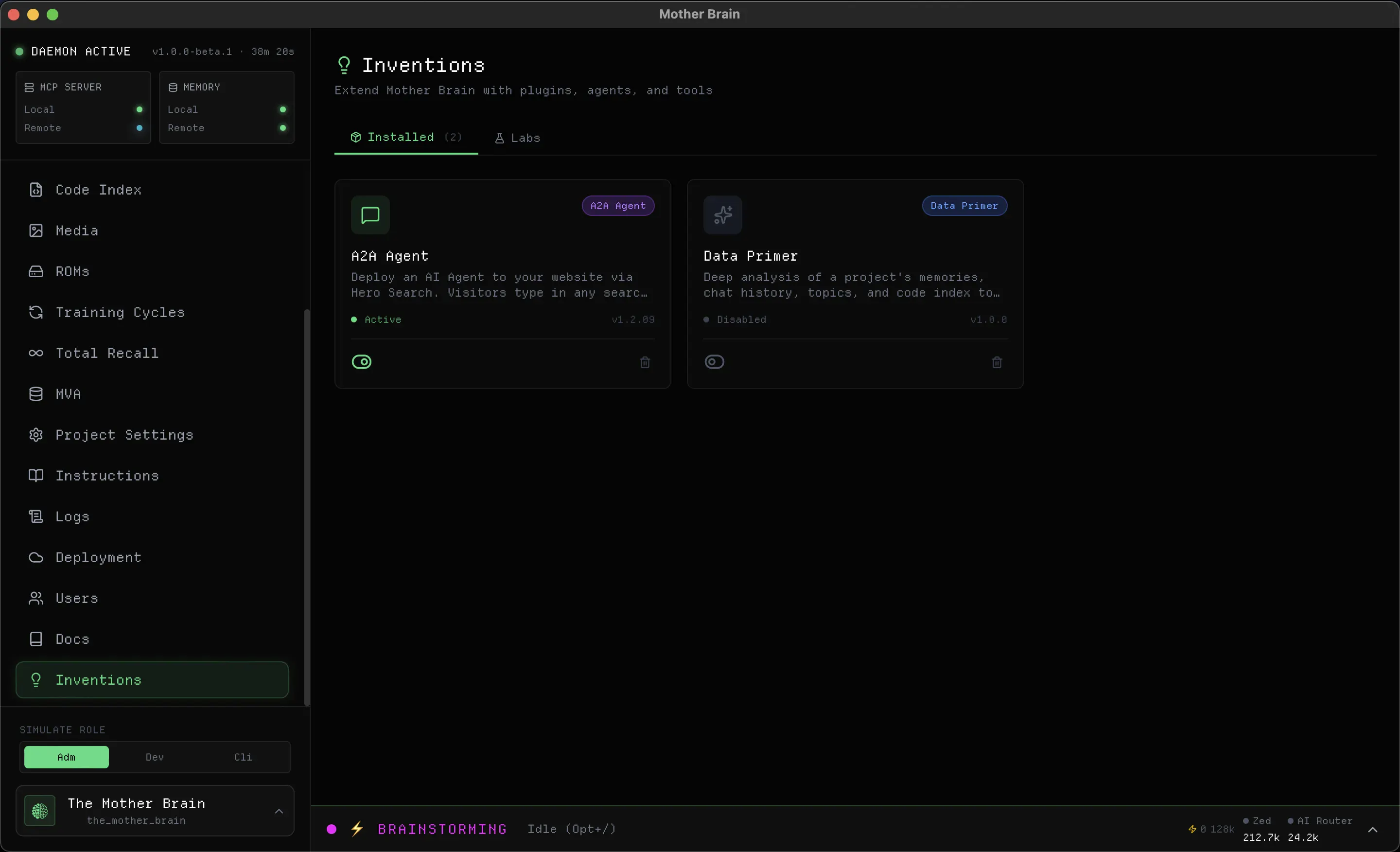The width and height of the screenshot is (1400, 852).
Task: Click the magenta status dot in footer
Action: coord(332,830)
